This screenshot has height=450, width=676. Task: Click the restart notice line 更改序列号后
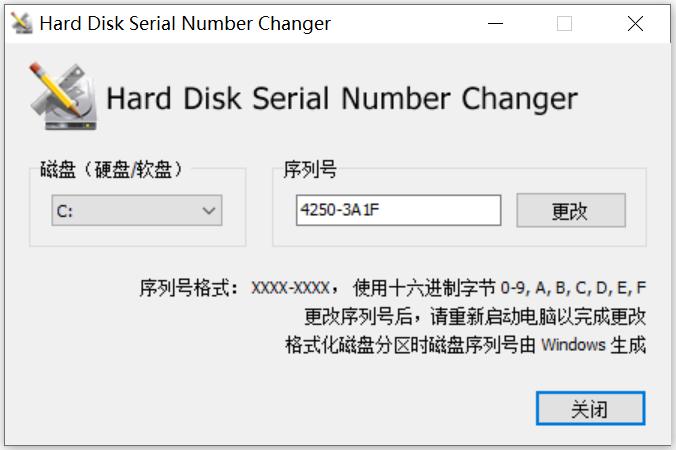point(474,317)
